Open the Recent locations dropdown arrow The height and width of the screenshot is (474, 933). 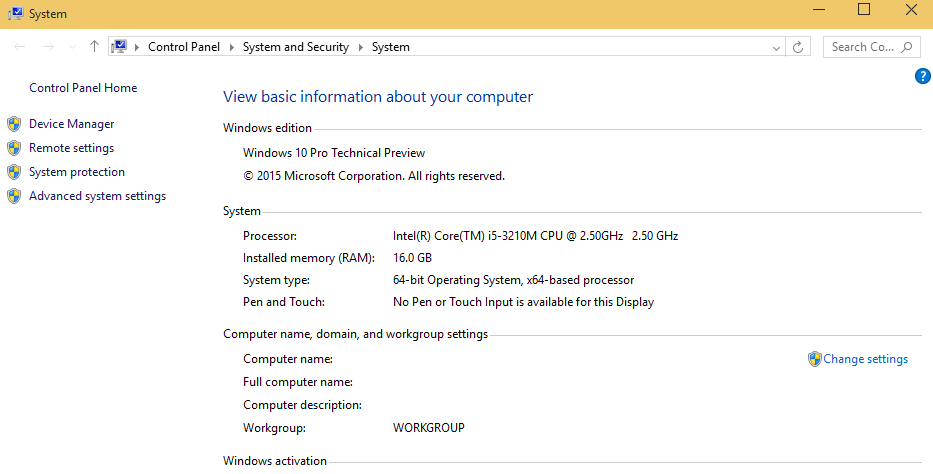(71, 47)
